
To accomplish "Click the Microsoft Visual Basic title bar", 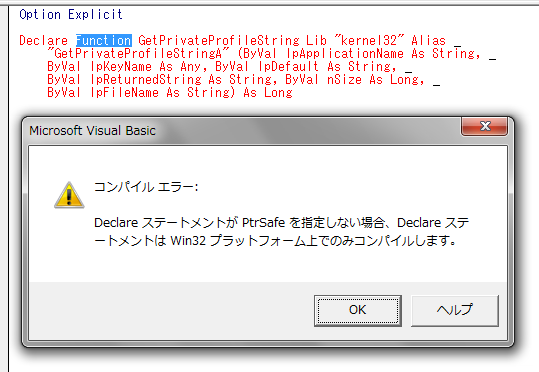I will 241,131.
